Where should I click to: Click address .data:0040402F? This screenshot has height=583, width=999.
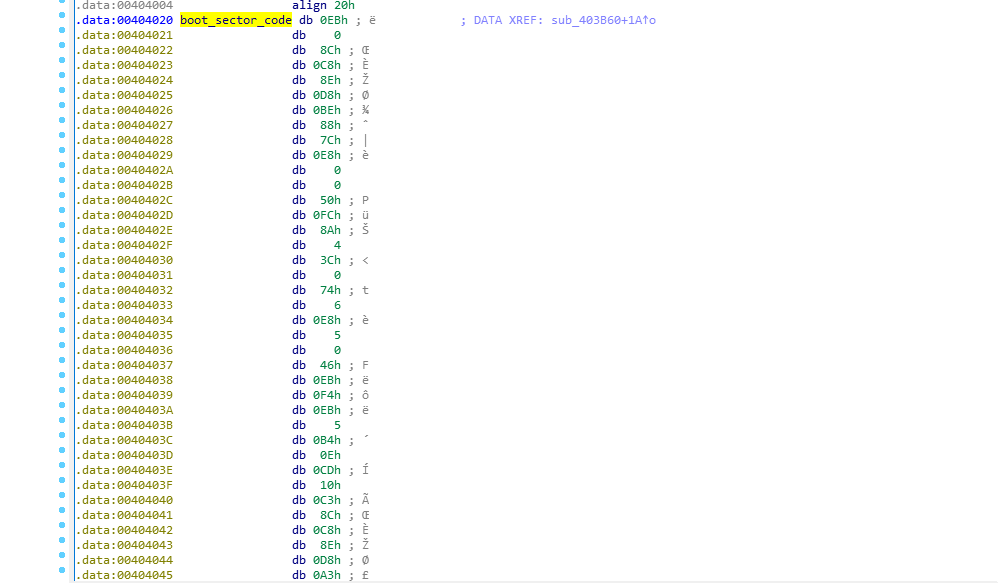tap(124, 245)
